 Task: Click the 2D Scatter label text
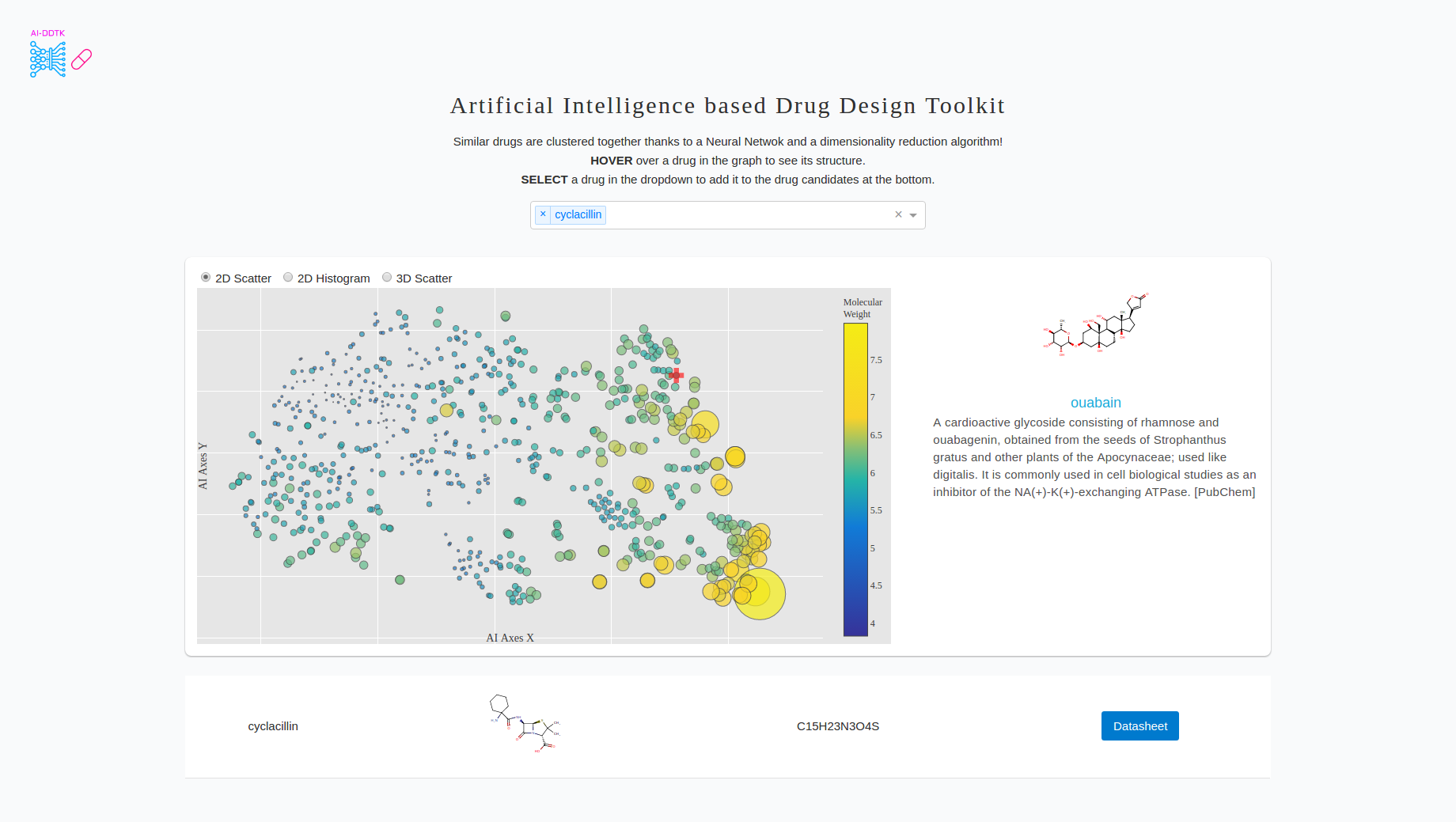click(243, 278)
